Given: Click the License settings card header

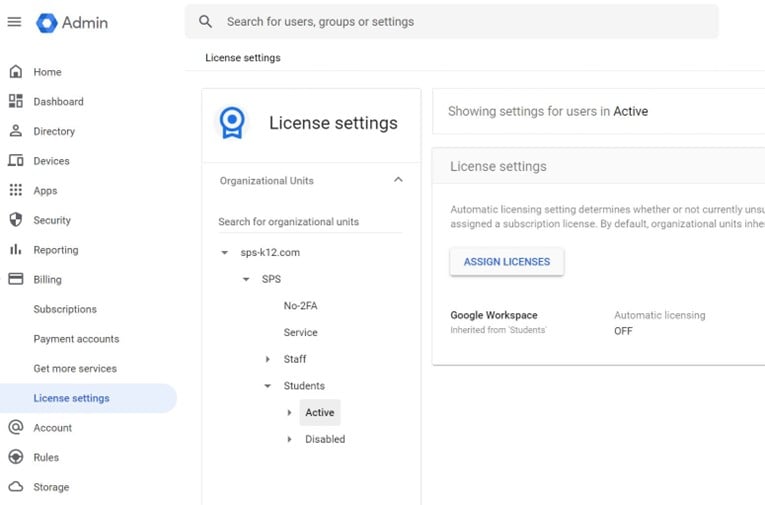Looking at the screenshot, I should point(599,166).
